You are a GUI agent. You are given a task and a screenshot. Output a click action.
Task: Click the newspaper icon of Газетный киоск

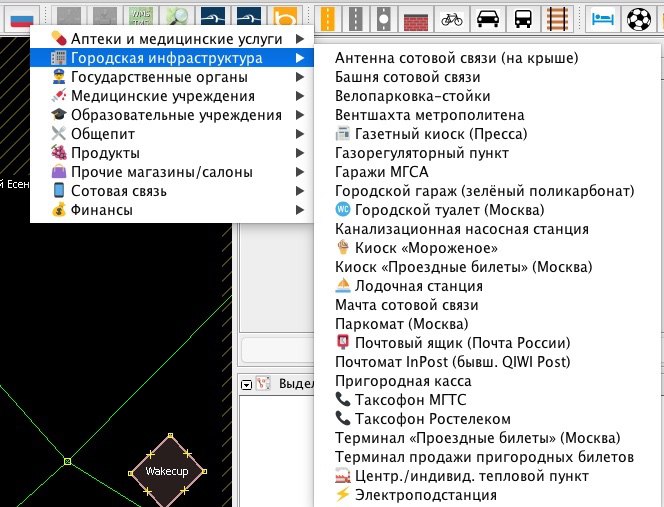[343, 134]
